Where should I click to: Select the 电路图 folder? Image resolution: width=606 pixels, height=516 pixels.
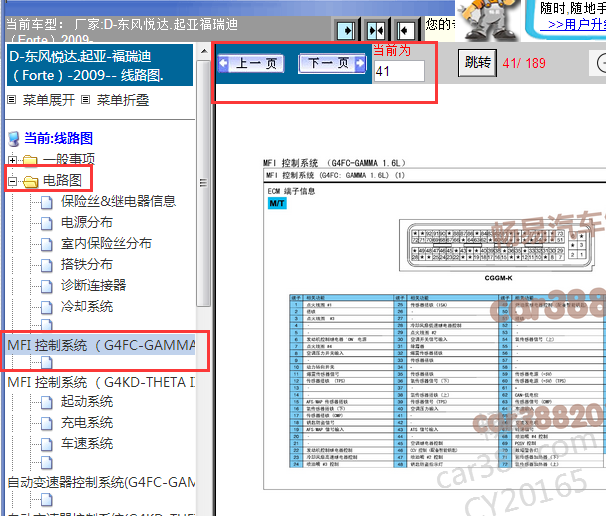(x=62, y=180)
